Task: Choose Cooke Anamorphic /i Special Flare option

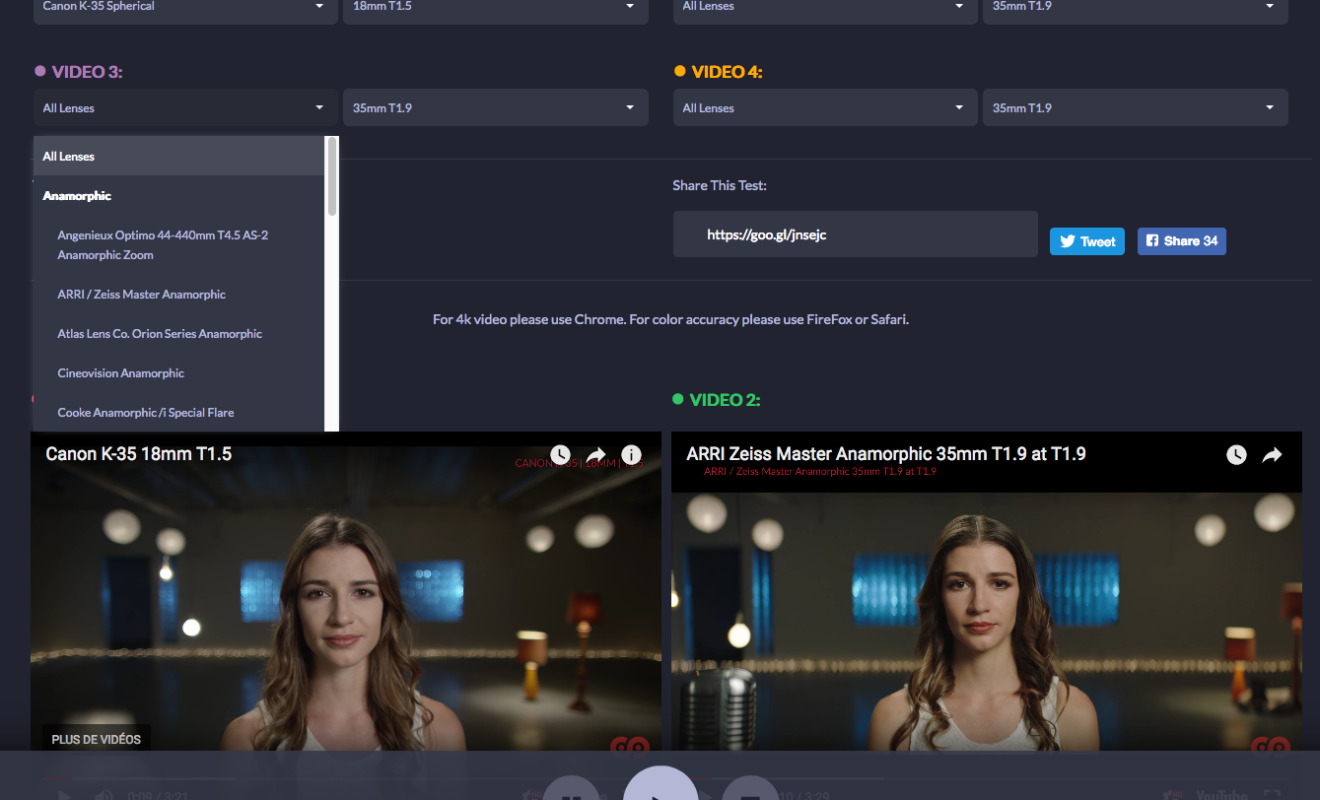Action: pyautogui.click(x=179, y=412)
